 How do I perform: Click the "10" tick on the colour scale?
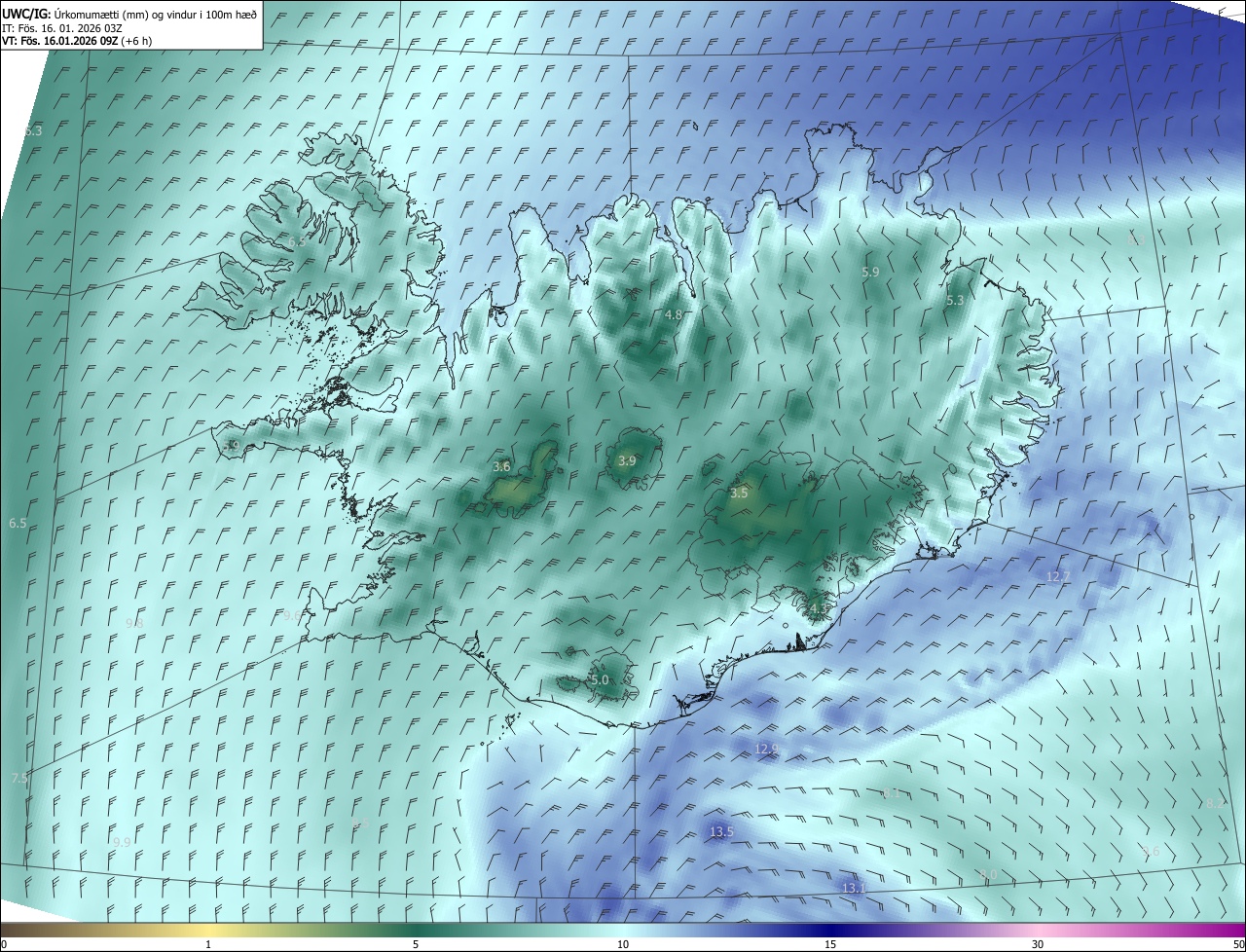coord(623,944)
